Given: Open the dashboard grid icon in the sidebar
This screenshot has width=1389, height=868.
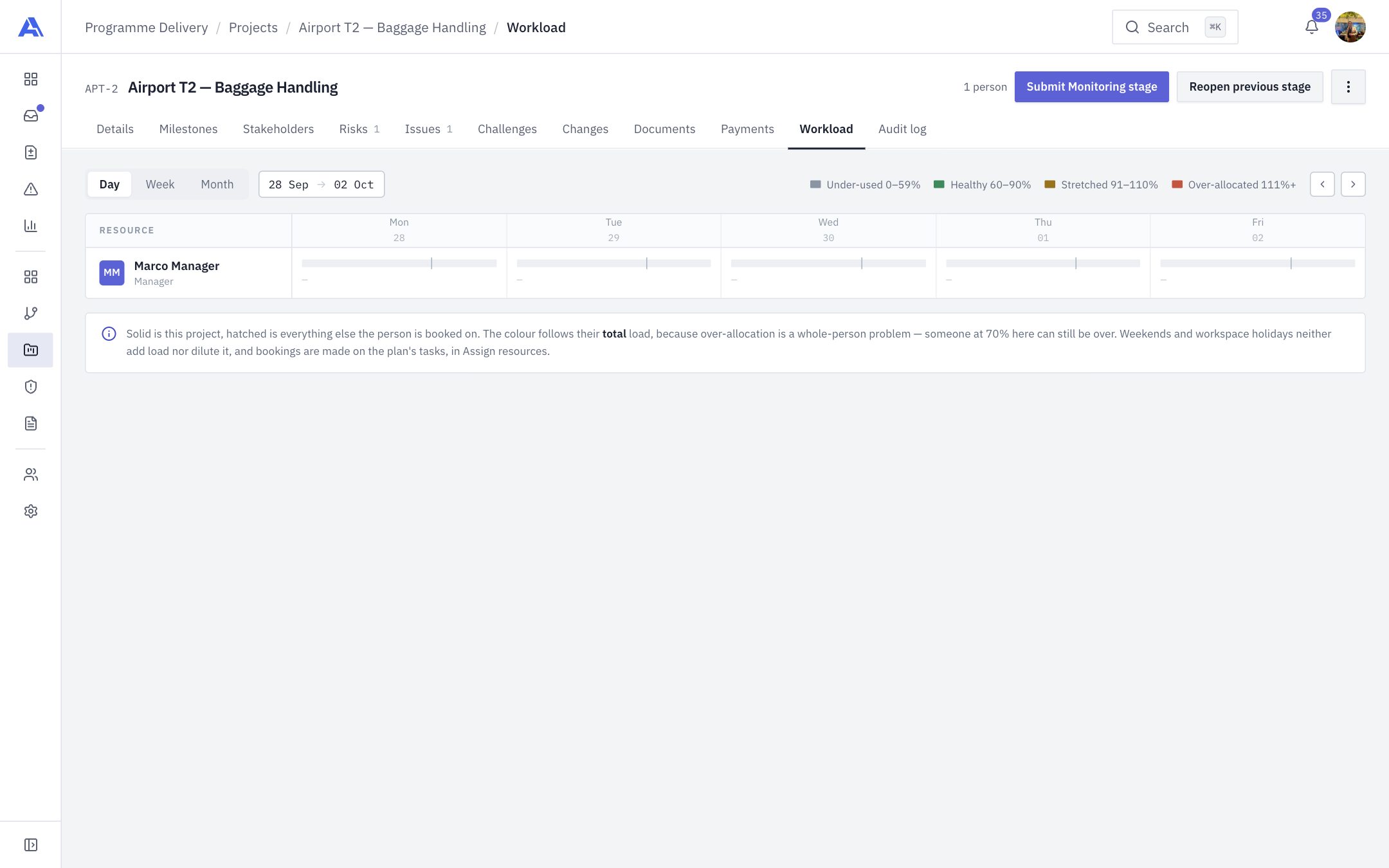Looking at the screenshot, I should pyautogui.click(x=30, y=79).
